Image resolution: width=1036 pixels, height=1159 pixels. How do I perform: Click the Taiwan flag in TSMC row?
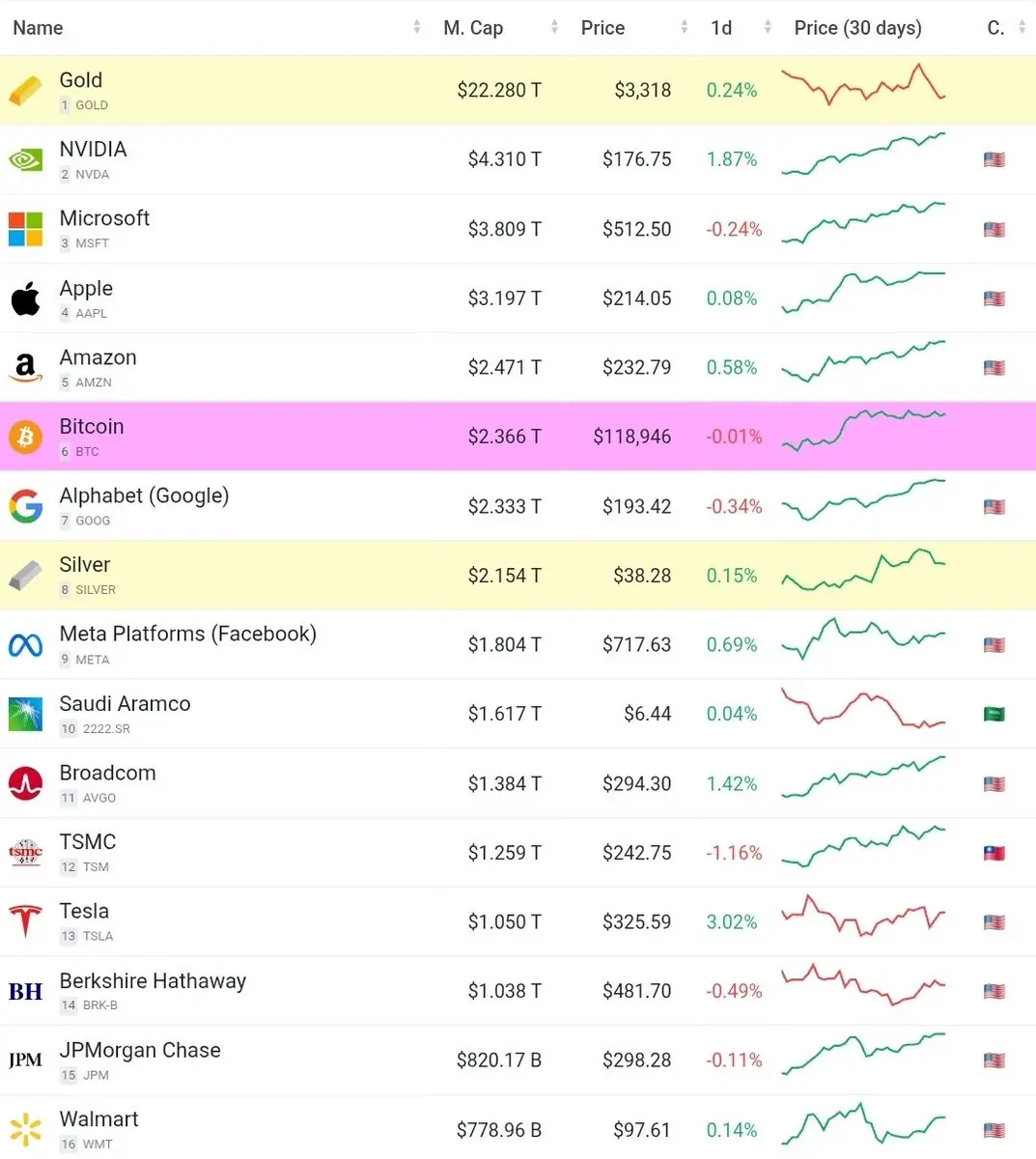pyautogui.click(x=994, y=854)
